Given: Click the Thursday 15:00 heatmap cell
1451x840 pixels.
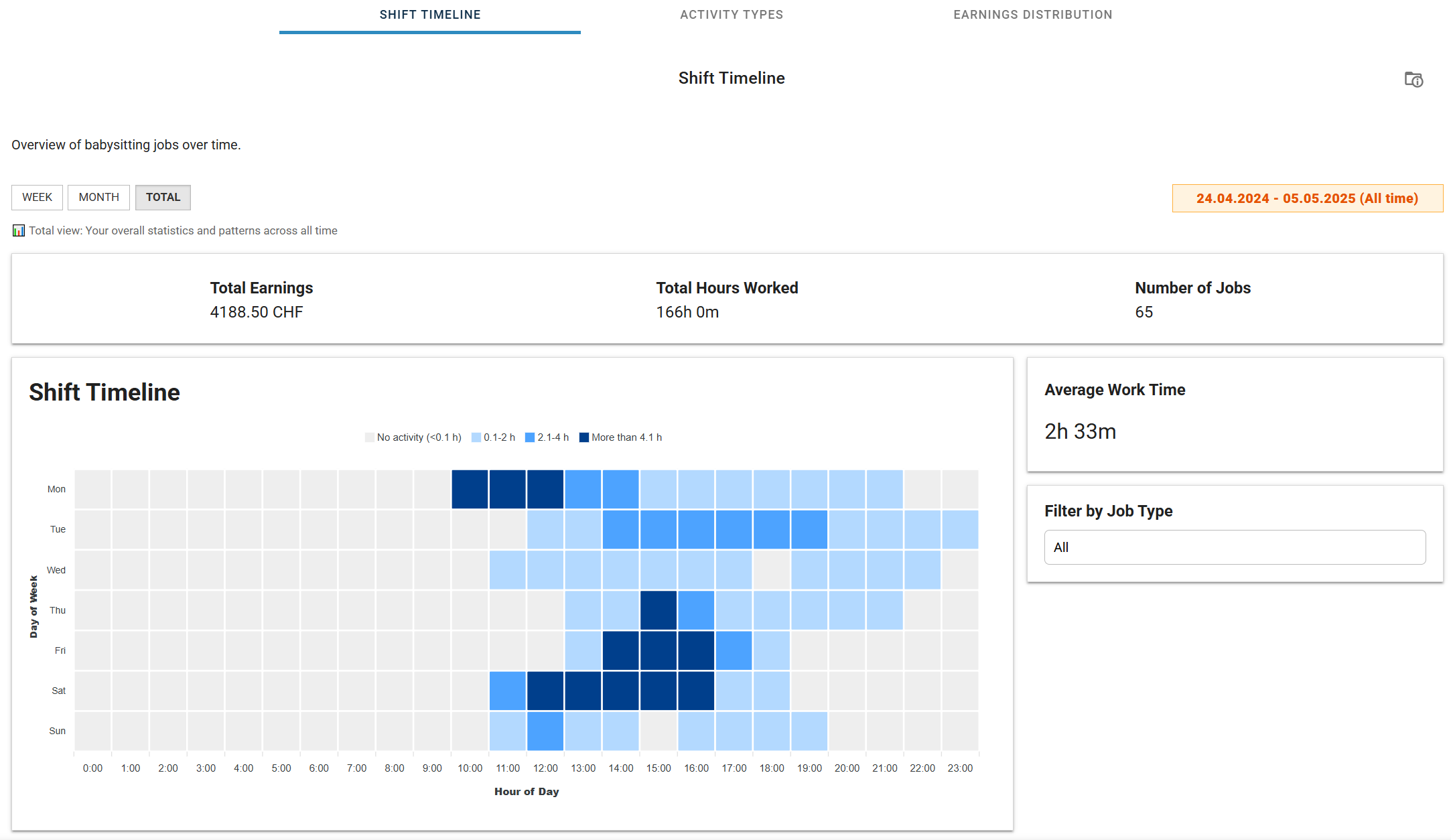Looking at the screenshot, I should coord(659,610).
